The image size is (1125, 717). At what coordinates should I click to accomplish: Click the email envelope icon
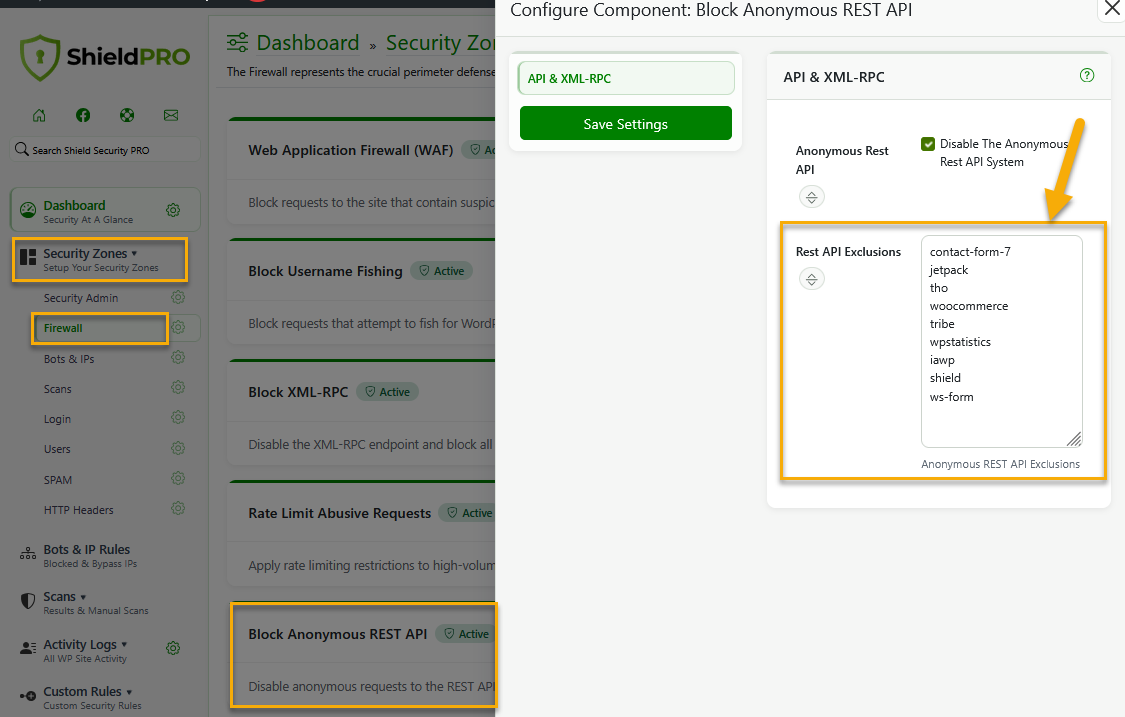point(171,116)
